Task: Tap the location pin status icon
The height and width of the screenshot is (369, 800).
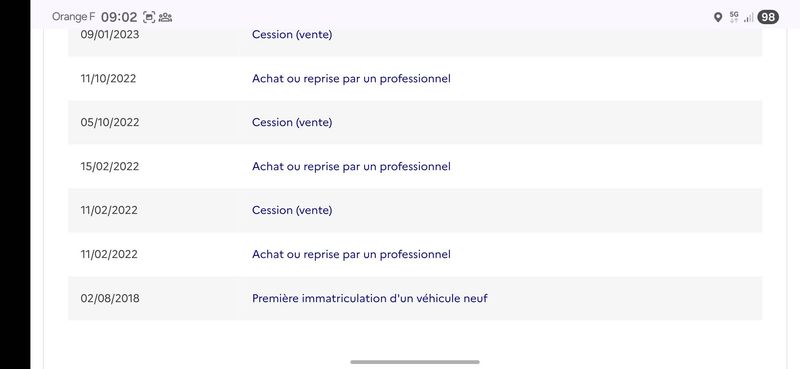Action: tap(717, 17)
